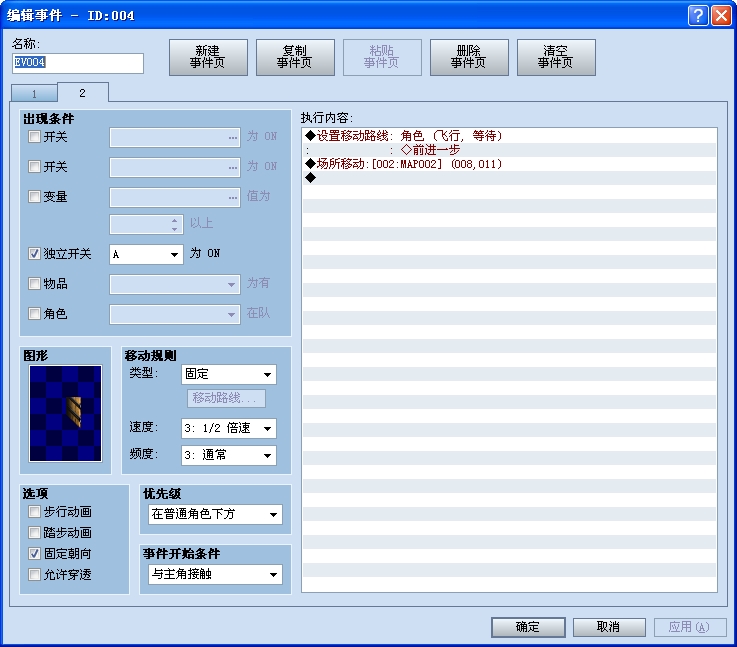Viewport: 737px width, 647px height.
Task: Click the 名称 event name field
Action: click(77, 64)
